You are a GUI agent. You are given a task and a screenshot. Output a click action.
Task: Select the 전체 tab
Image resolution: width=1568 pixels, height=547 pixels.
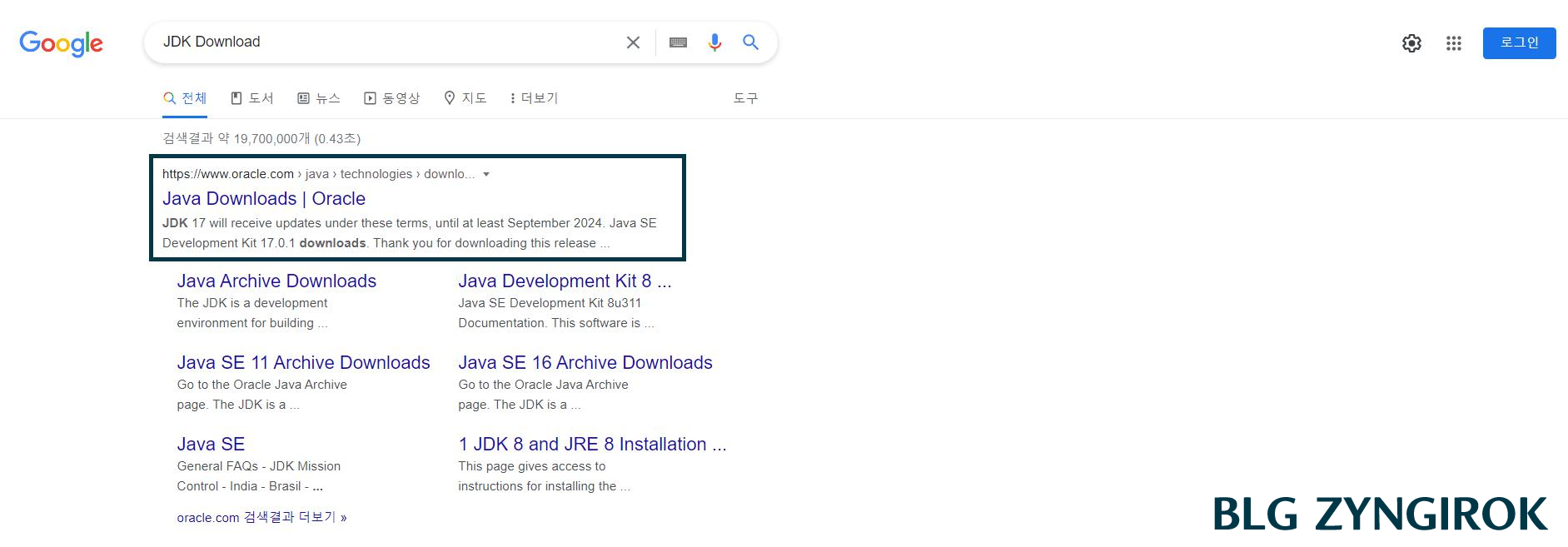(x=185, y=98)
